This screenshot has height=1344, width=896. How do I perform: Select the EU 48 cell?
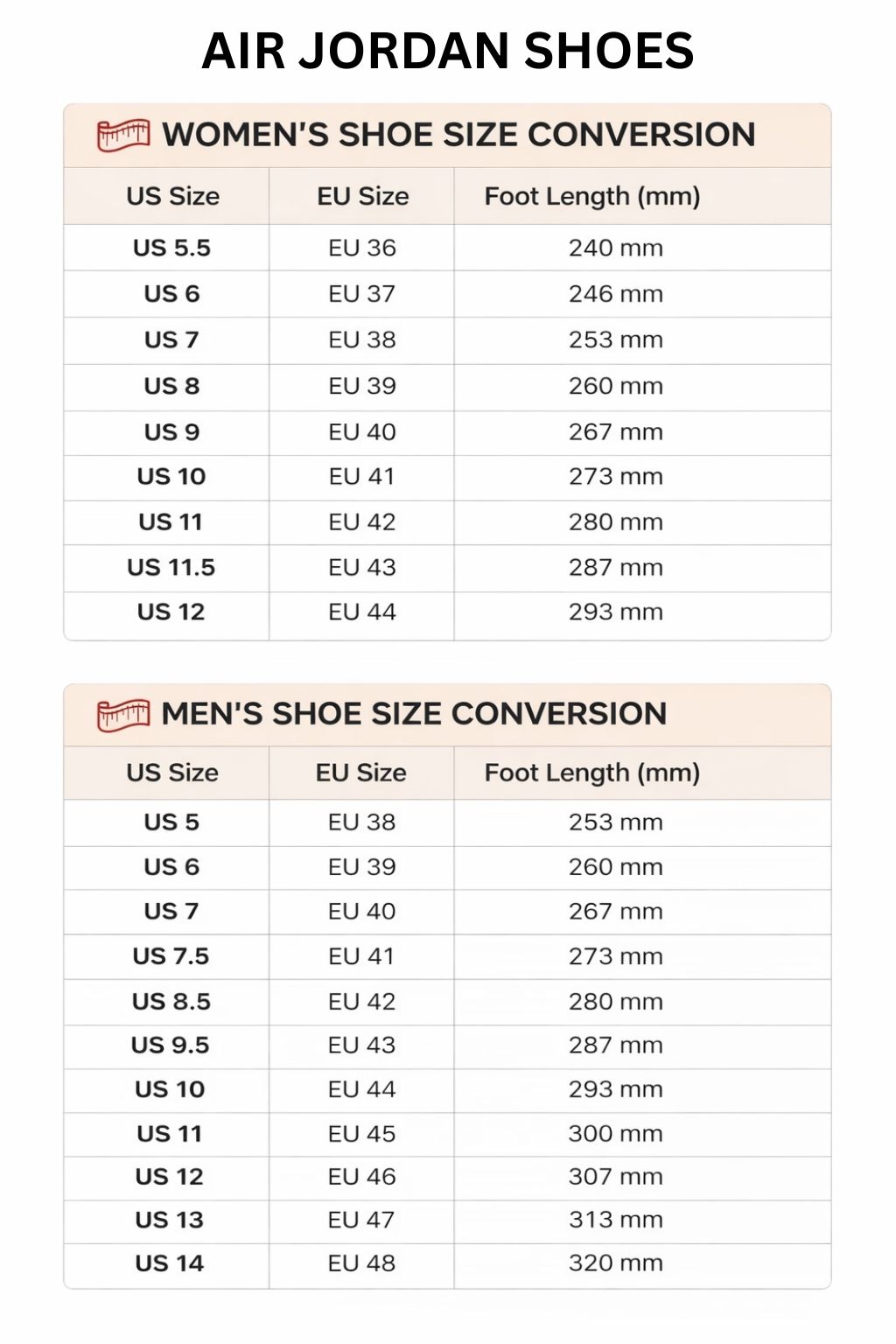tap(361, 1263)
